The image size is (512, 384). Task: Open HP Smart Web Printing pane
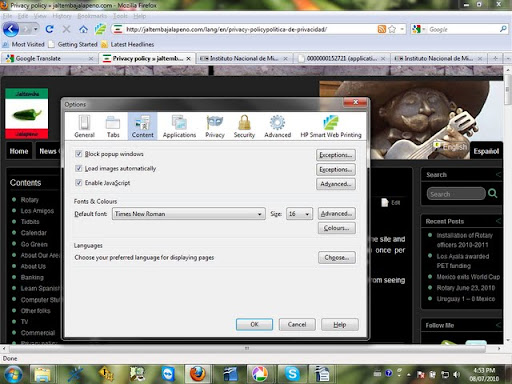[331, 126]
